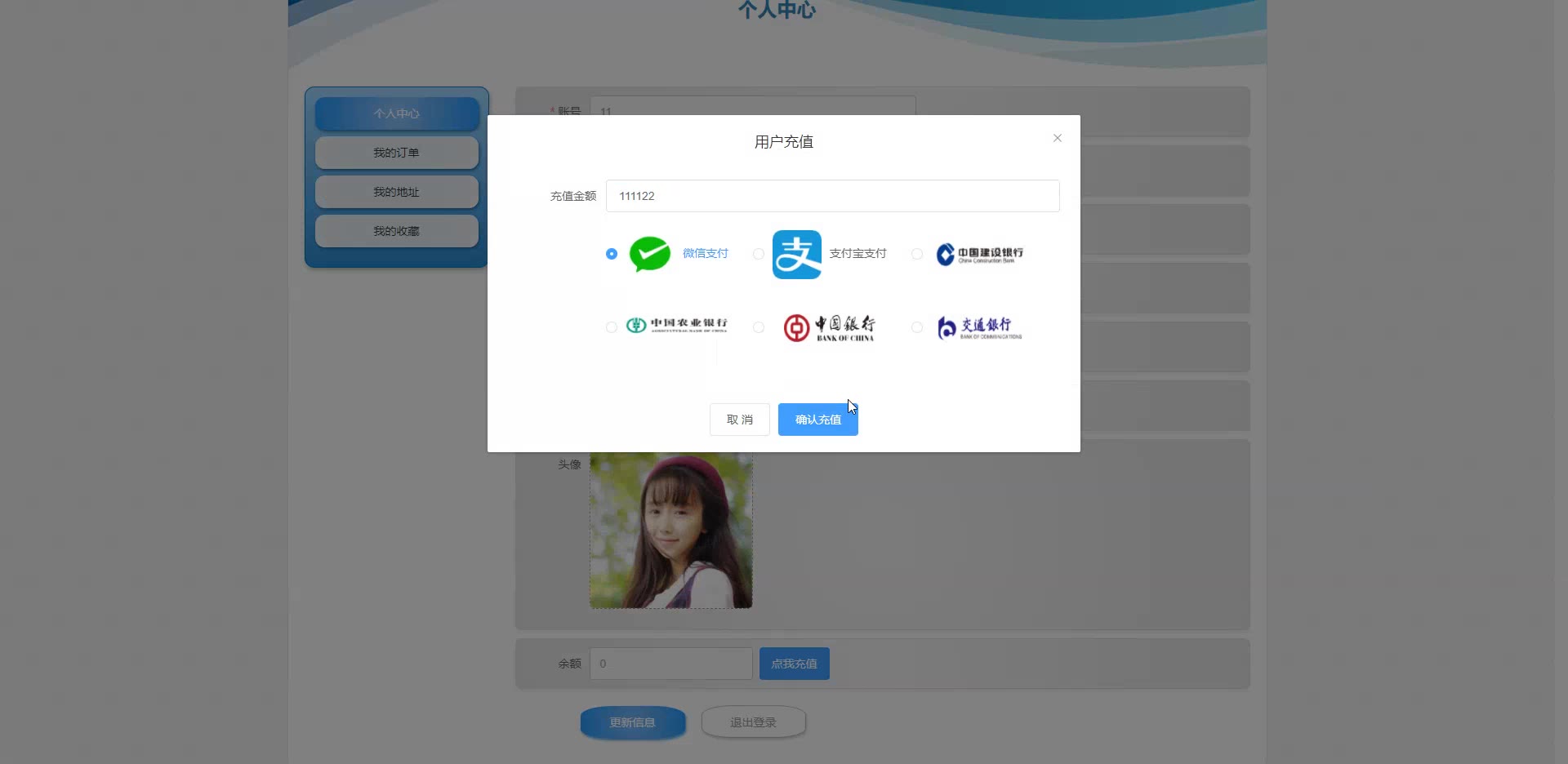Click the 微信支付 text label

[706, 254]
